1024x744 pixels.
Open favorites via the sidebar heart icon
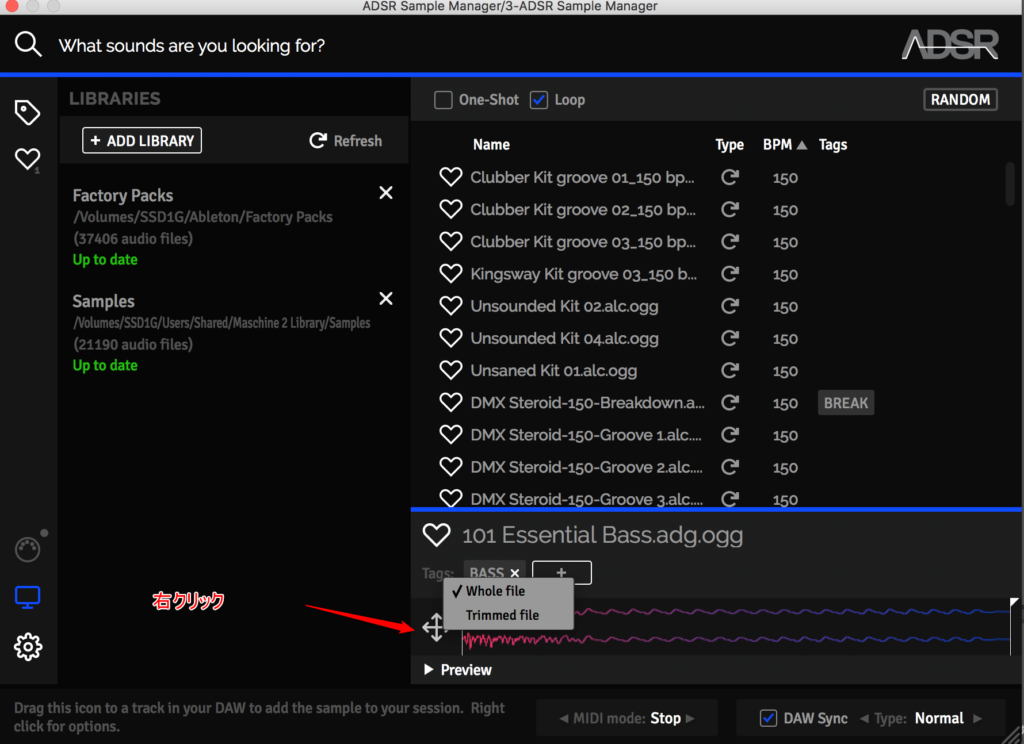pos(27,159)
